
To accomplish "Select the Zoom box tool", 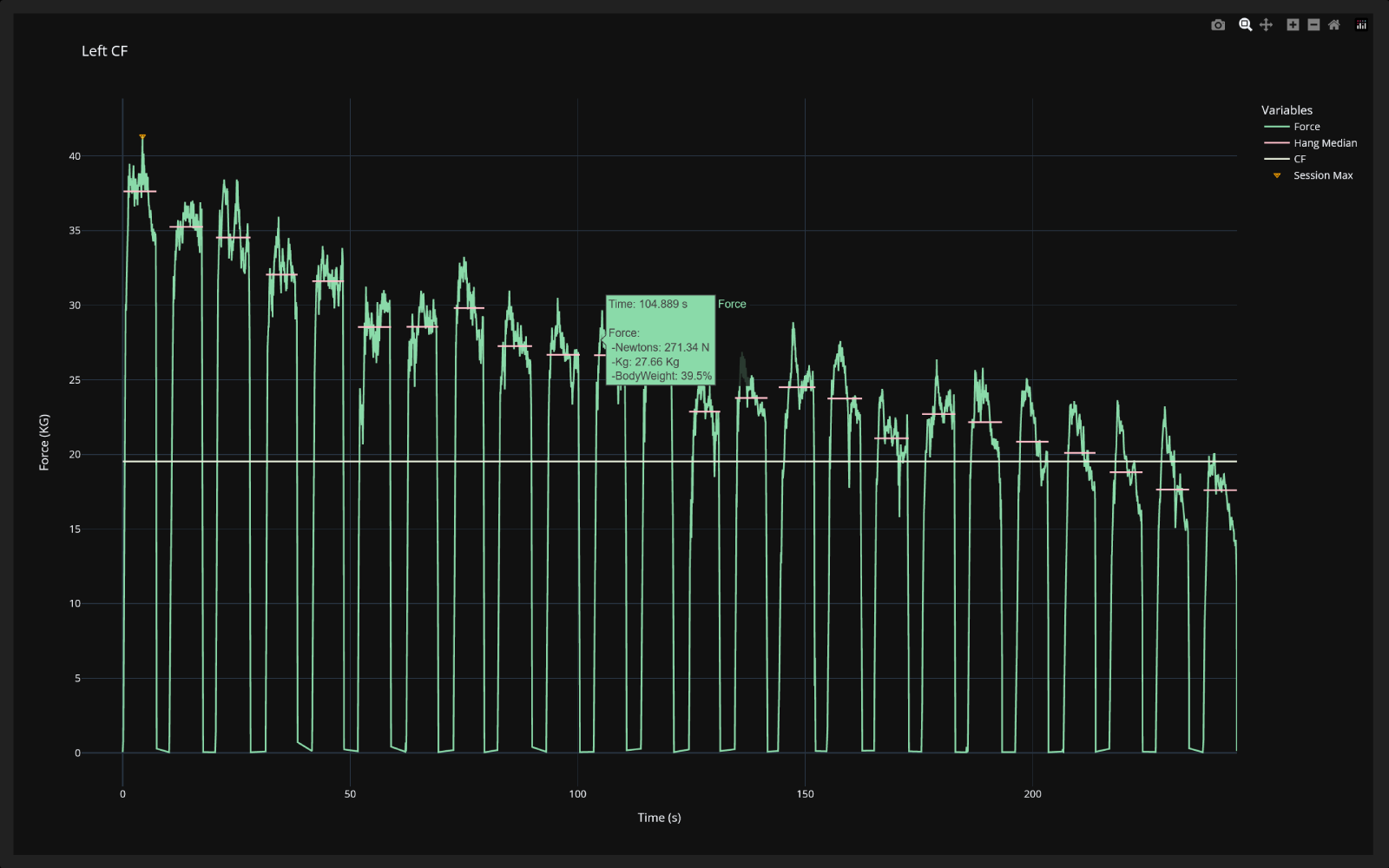I will click(1245, 25).
